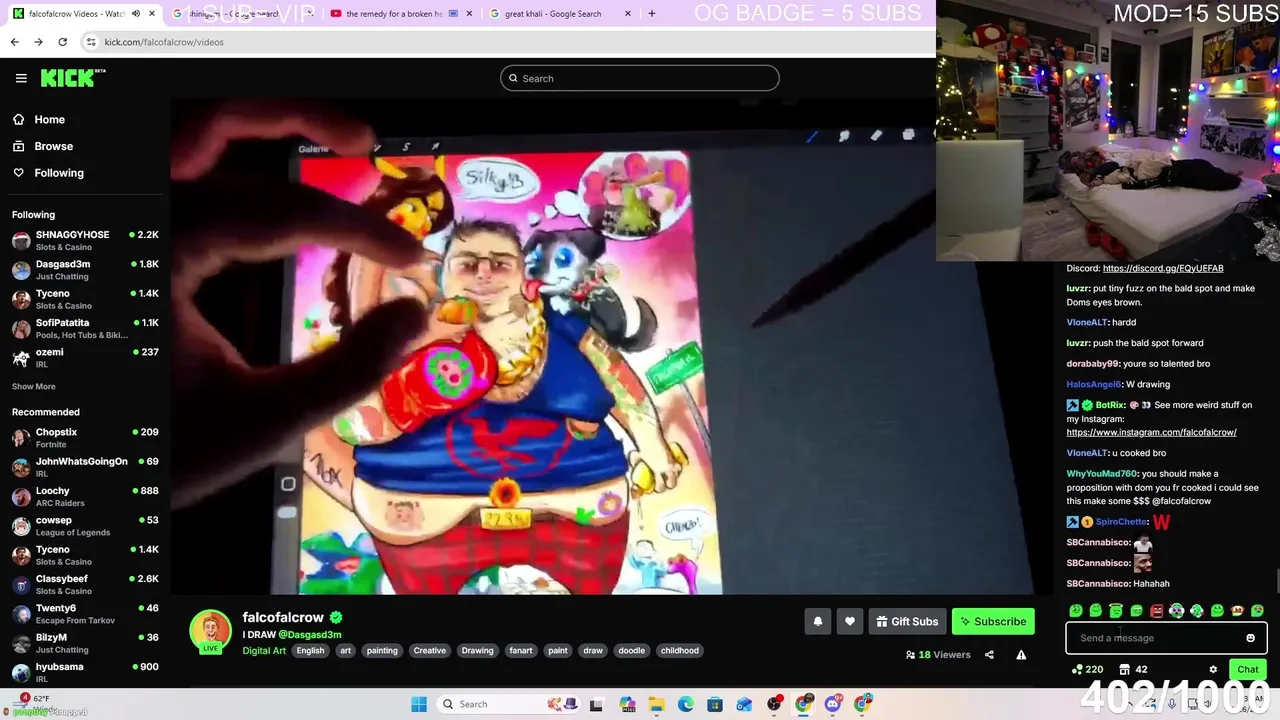1280x720 pixels.
Task: Open ozemi channel in sidebar
Action: click(x=84, y=357)
